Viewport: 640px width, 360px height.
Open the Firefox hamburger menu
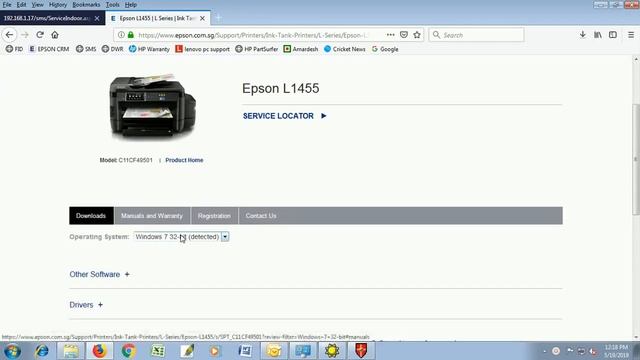(x=631, y=35)
